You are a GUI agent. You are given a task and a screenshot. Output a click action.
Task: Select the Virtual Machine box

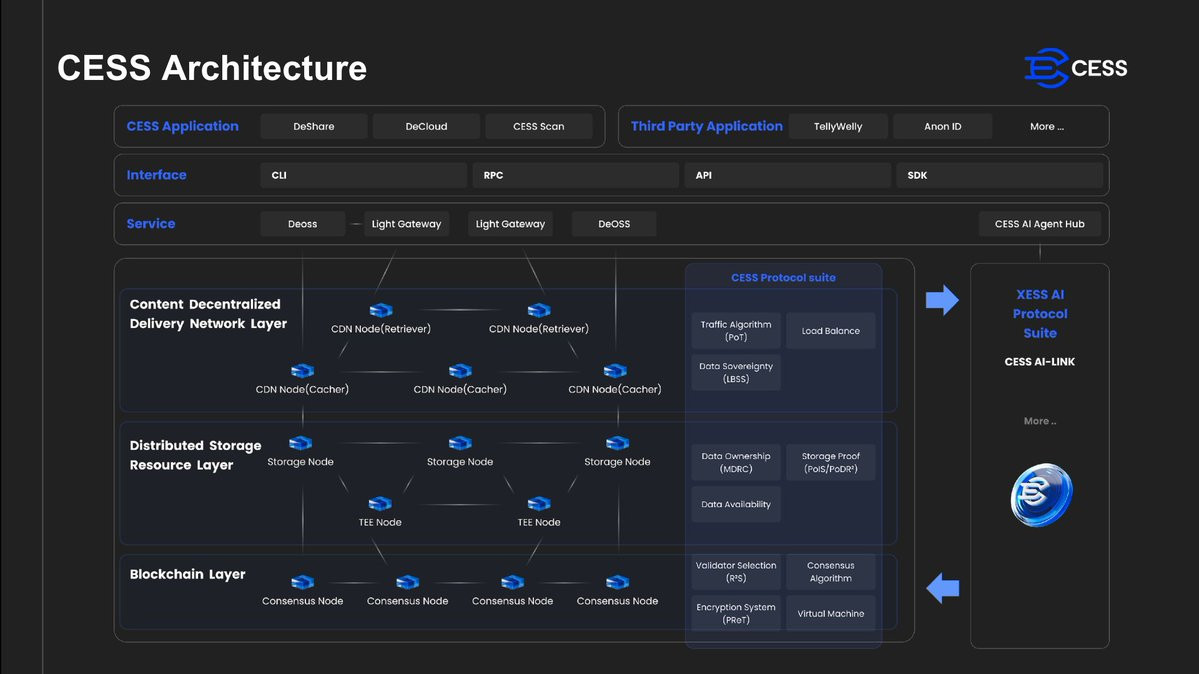click(830, 614)
